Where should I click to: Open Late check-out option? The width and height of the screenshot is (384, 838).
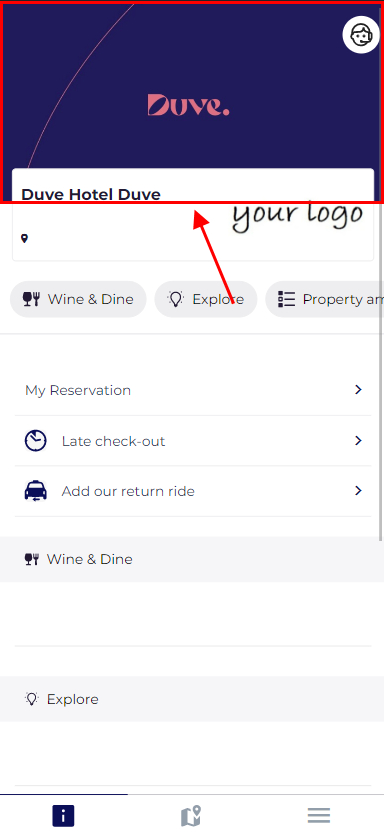coord(193,441)
